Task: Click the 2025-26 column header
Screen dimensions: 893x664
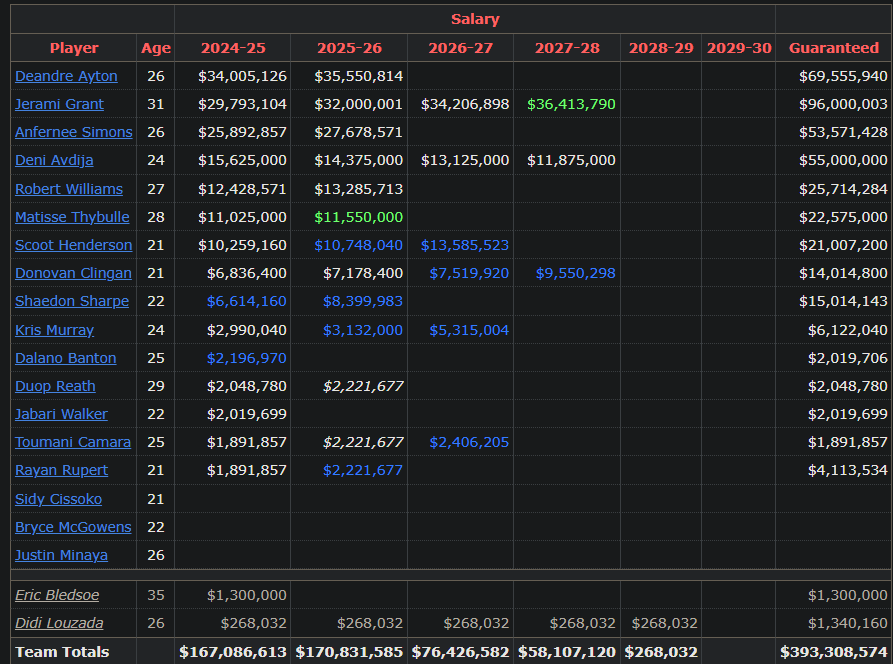Action: [349, 48]
